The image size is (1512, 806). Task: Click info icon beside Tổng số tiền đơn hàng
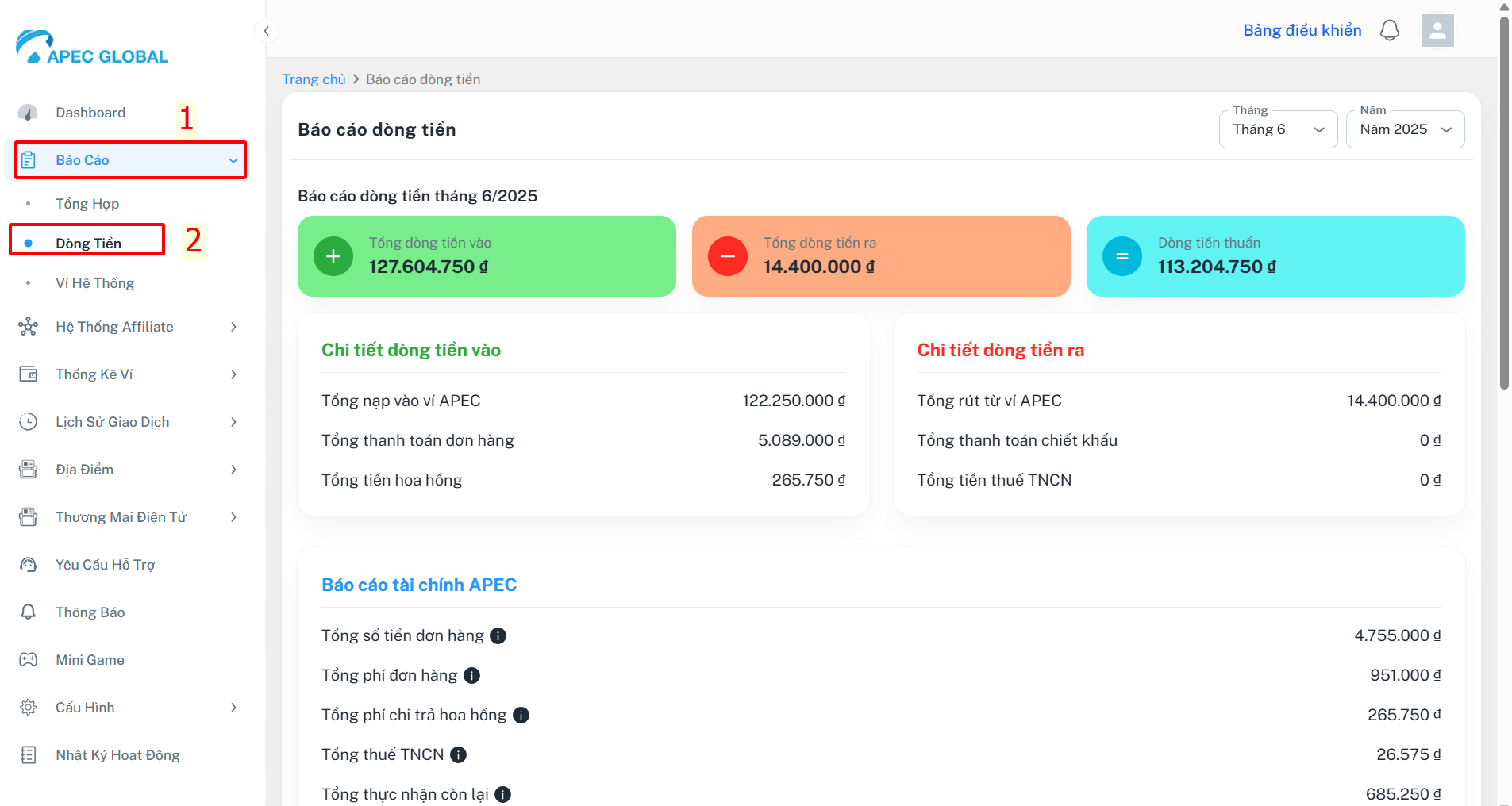[498, 635]
